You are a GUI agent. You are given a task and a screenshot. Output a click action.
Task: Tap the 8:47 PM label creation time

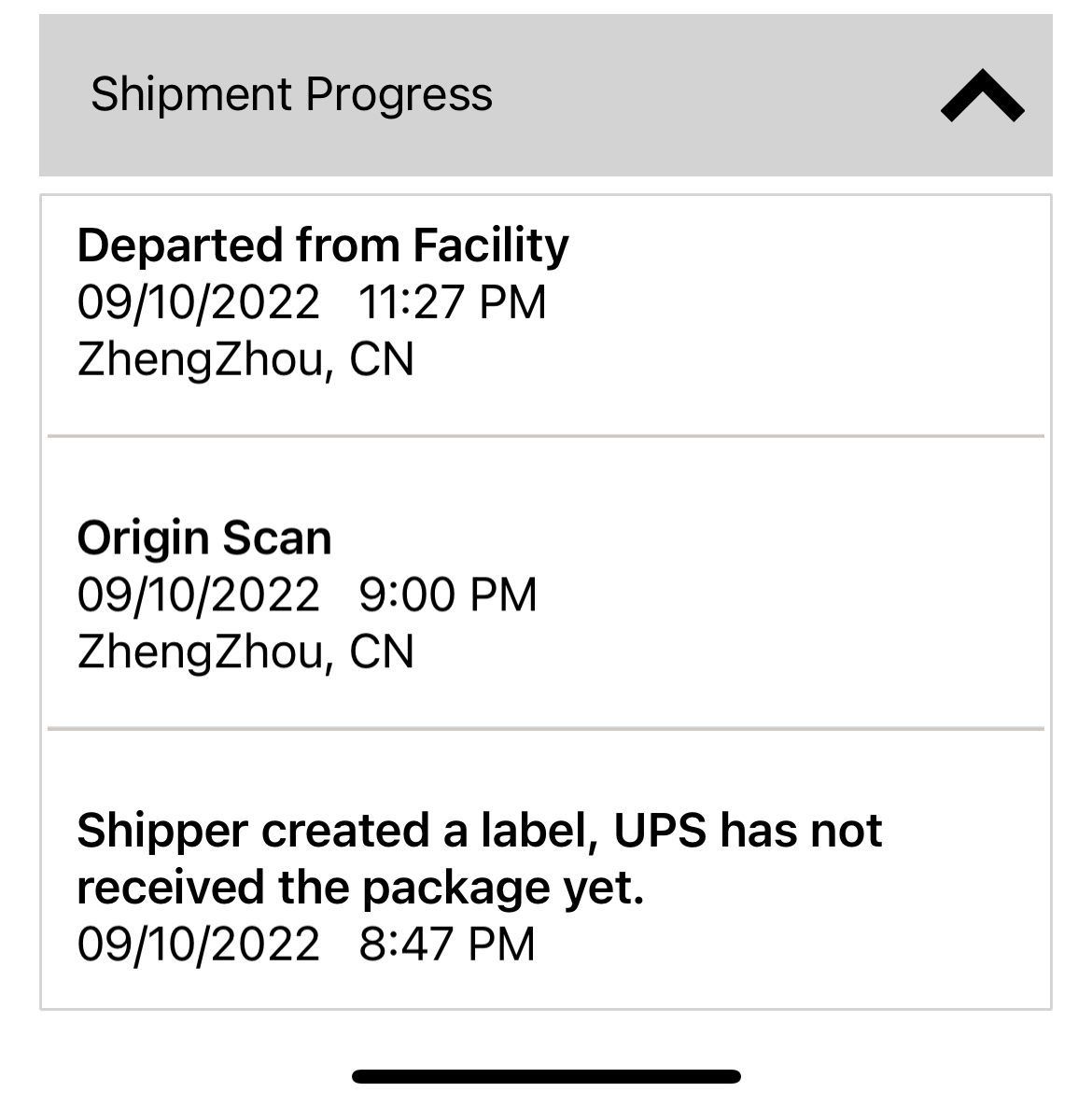pos(447,943)
